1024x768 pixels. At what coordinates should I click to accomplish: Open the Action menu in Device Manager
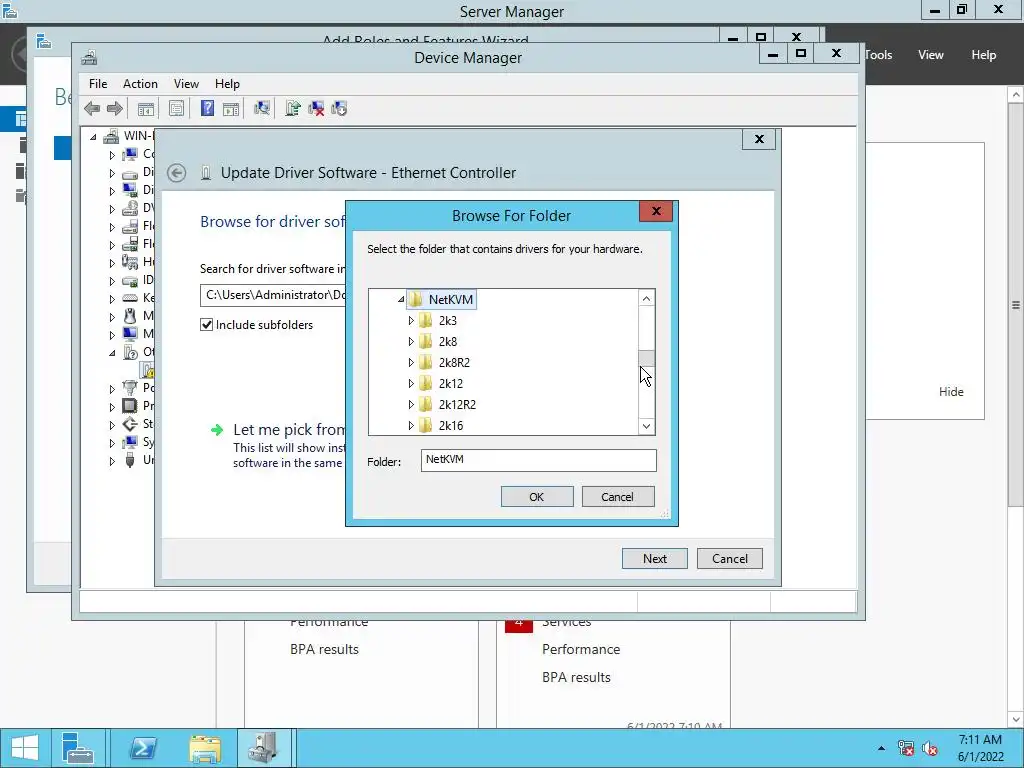click(140, 84)
